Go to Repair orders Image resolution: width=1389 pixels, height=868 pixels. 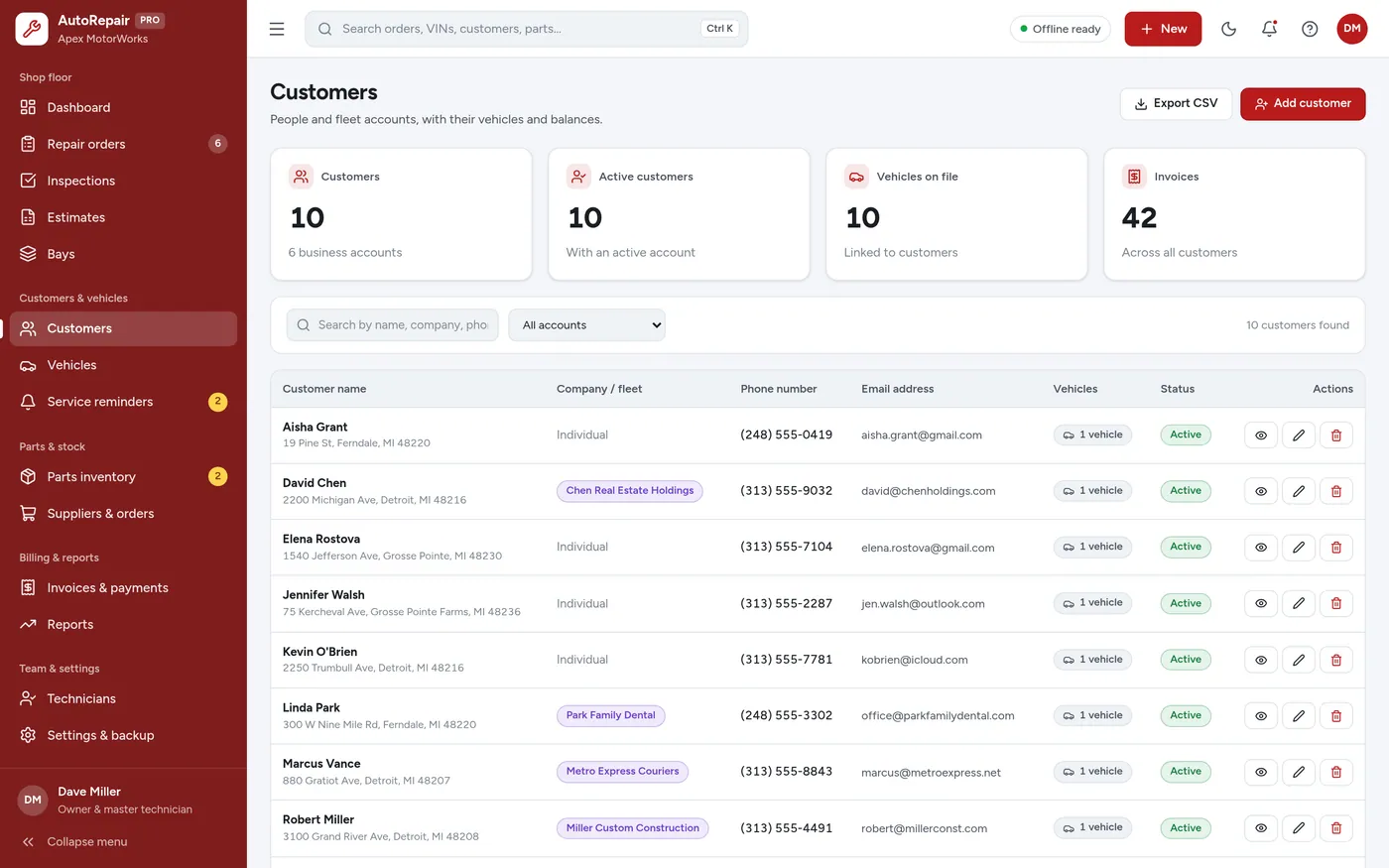click(123, 144)
